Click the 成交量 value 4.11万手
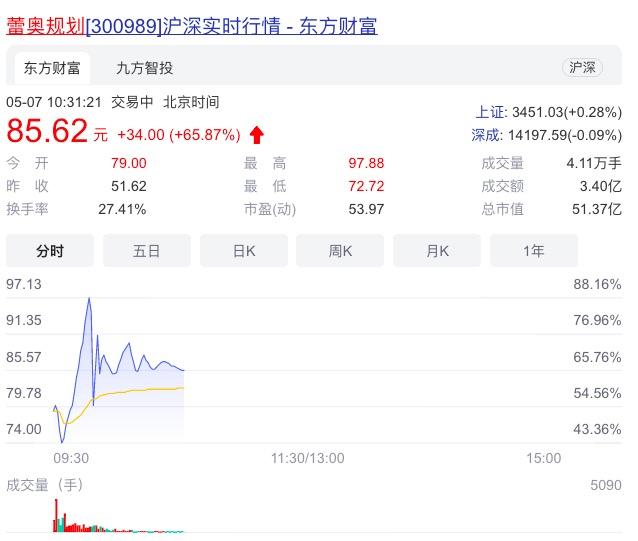 [594, 163]
